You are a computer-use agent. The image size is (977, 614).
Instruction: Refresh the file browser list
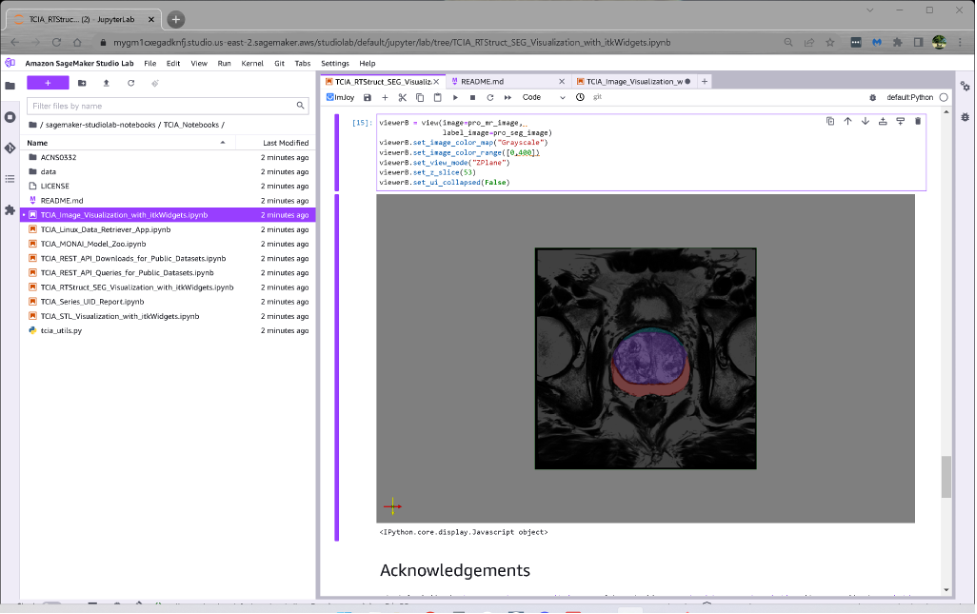[x=130, y=83]
